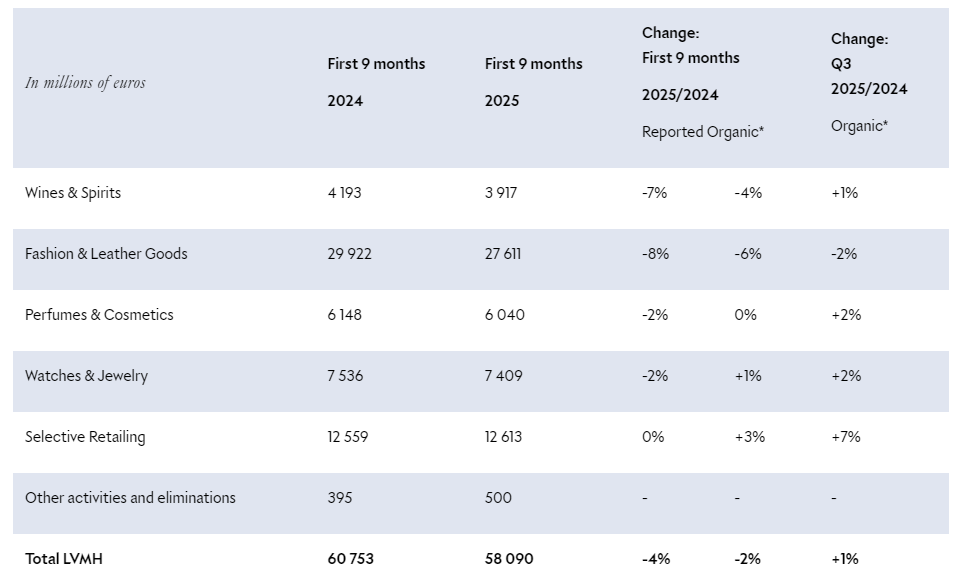Click the First 9 months 2024 header
Viewport: 960px width, 578px height.
pos(376,82)
